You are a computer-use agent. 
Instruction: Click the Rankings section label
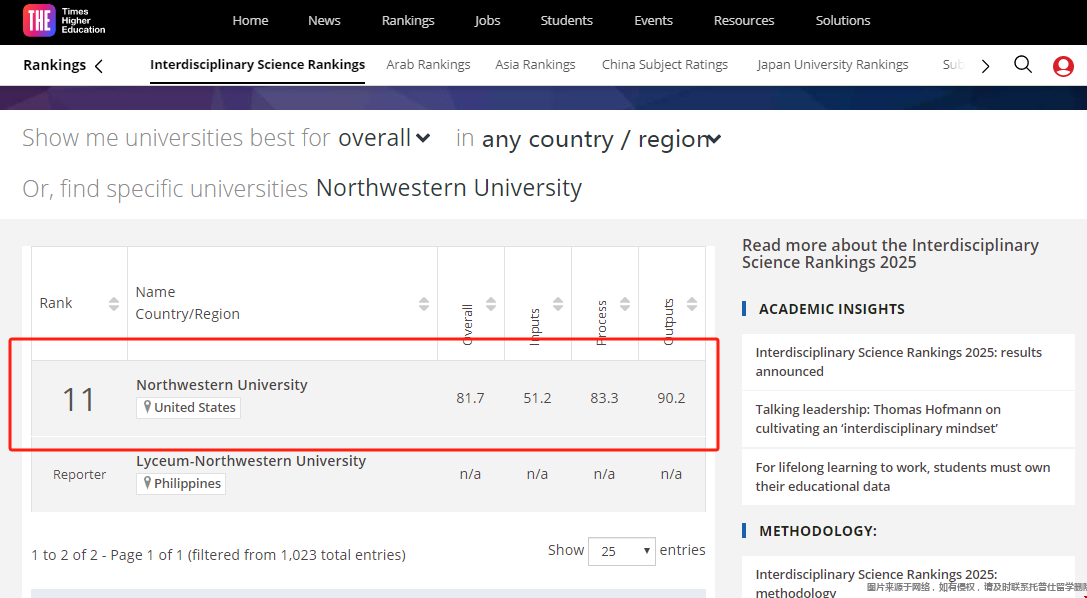tap(55, 65)
